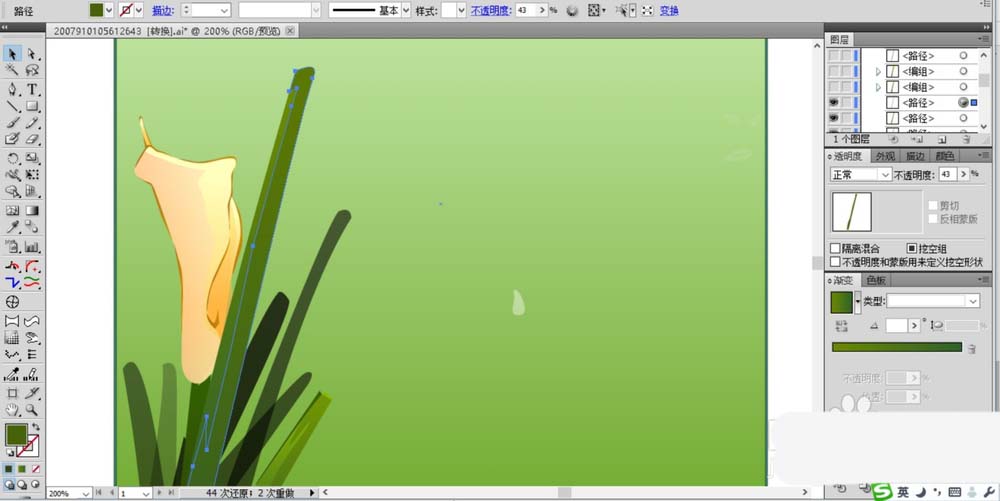Screen dimensions: 1000x501
Task: Switch to the 色板 tab
Action: pyautogui.click(x=876, y=280)
